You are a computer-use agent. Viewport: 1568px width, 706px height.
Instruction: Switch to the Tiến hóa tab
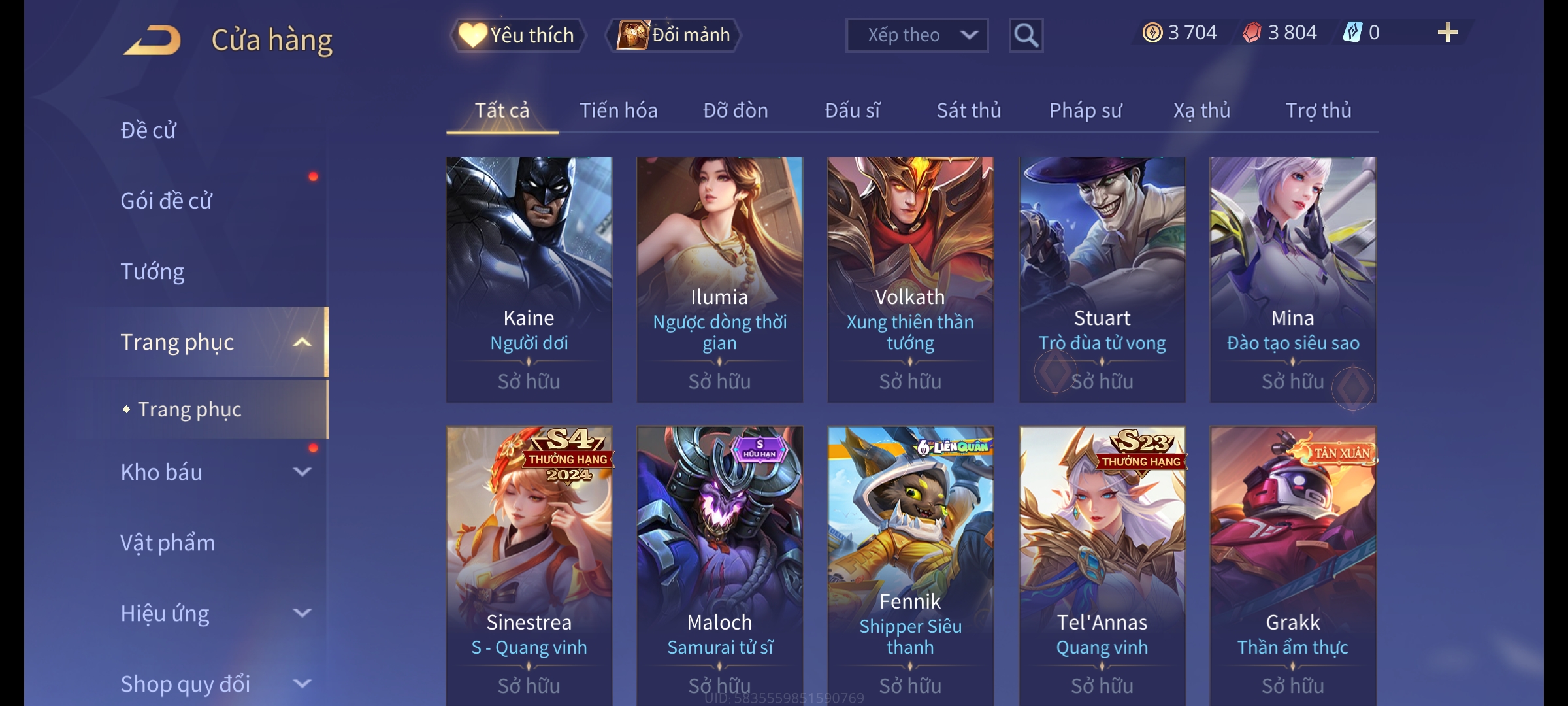point(618,110)
